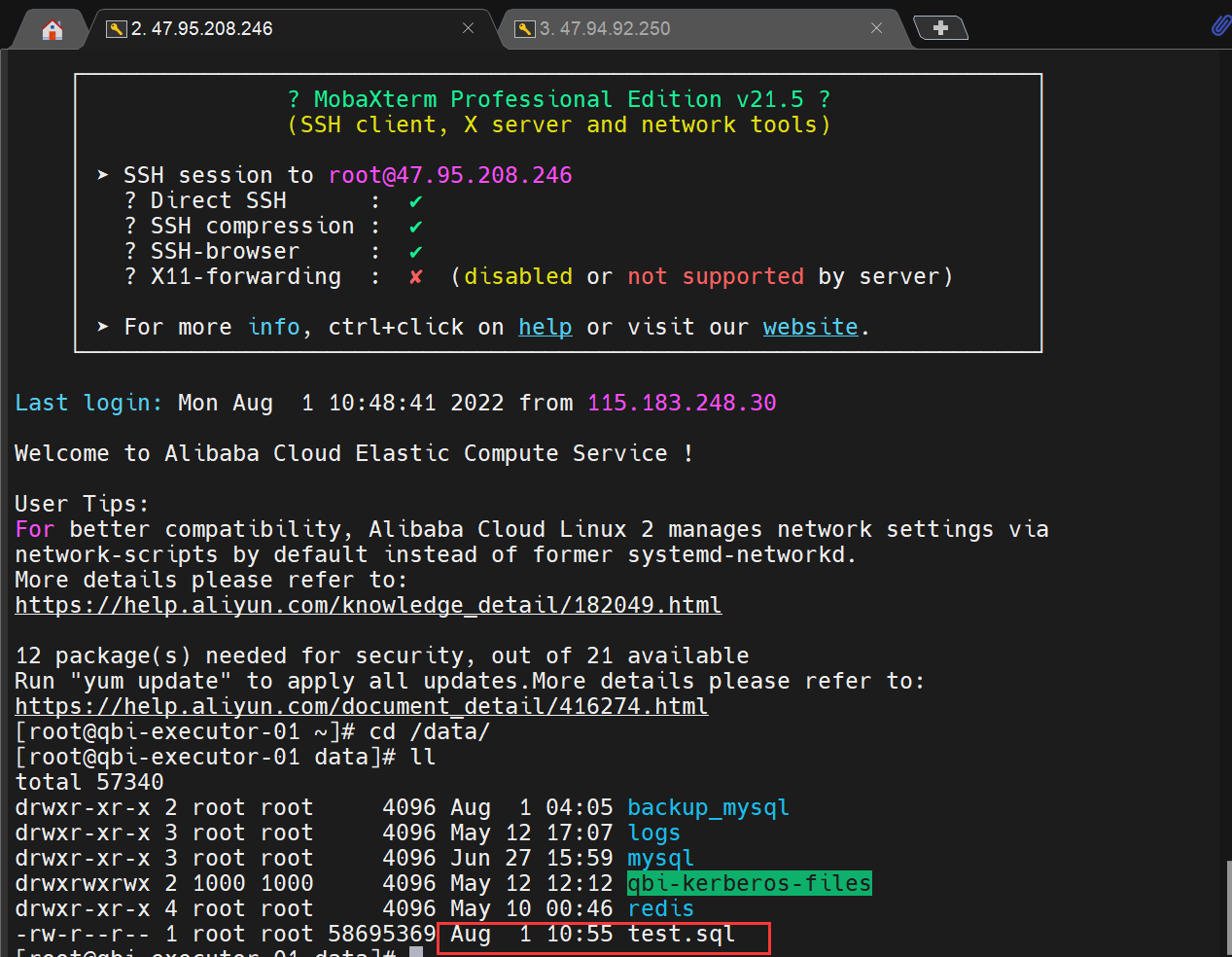1232x957 pixels.
Task: Open the document_detail/416274.html URL
Action: point(361,706)
